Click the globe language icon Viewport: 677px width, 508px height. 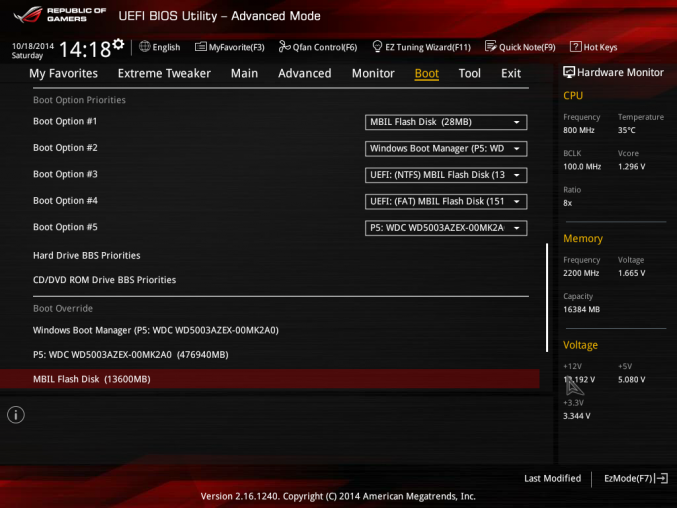click(145, 47)
